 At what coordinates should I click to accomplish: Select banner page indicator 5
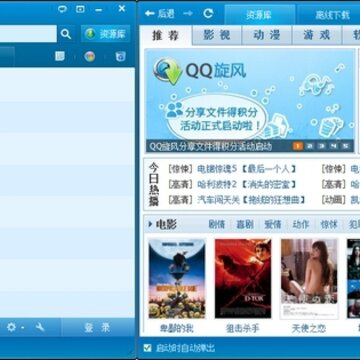click(x=345, y=146)
